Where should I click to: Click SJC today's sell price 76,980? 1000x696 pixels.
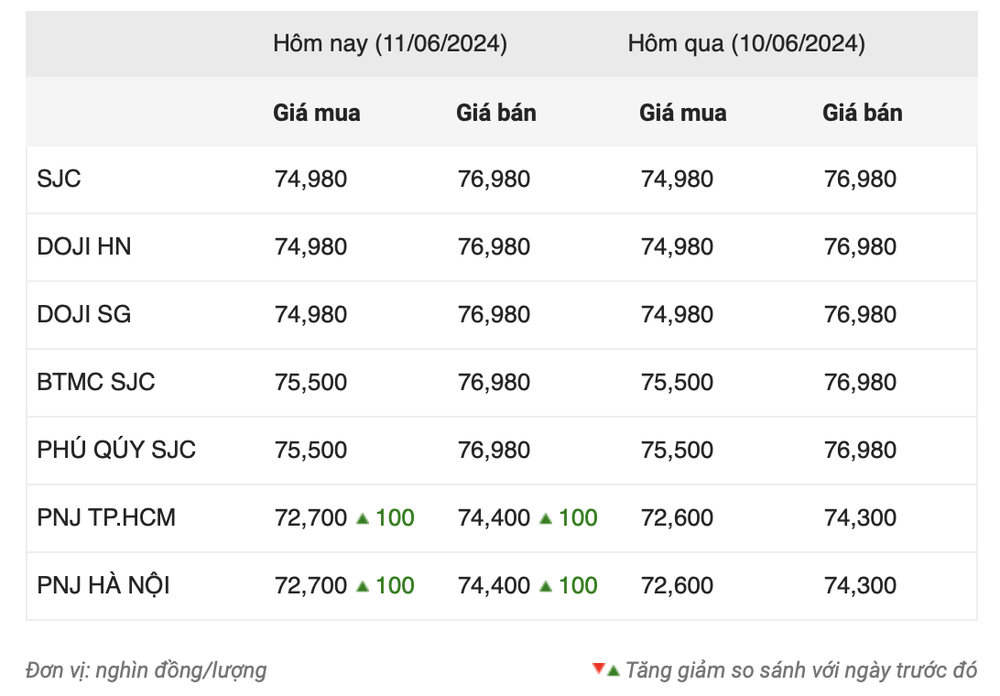tap(494, 179)
